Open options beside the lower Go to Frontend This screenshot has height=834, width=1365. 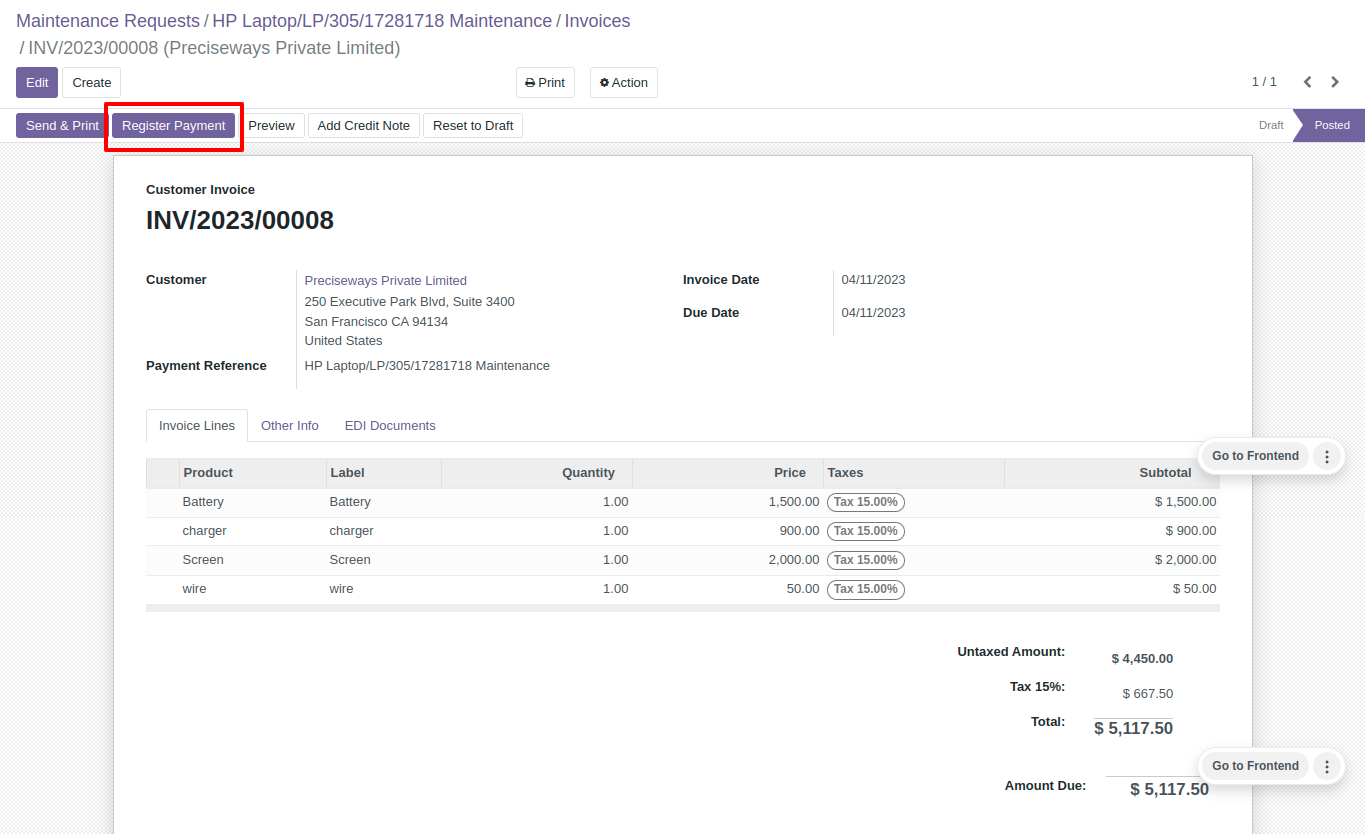[1327, 766]
